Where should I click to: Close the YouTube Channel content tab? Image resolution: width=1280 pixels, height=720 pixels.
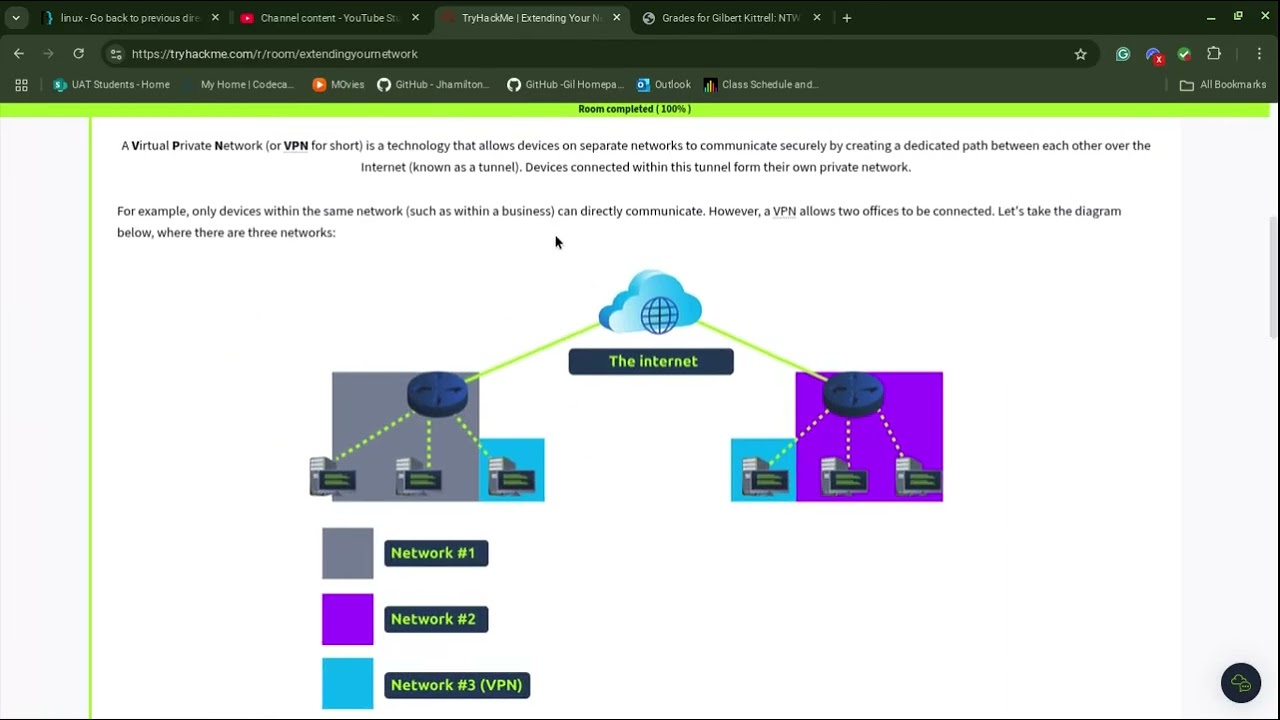416,18
